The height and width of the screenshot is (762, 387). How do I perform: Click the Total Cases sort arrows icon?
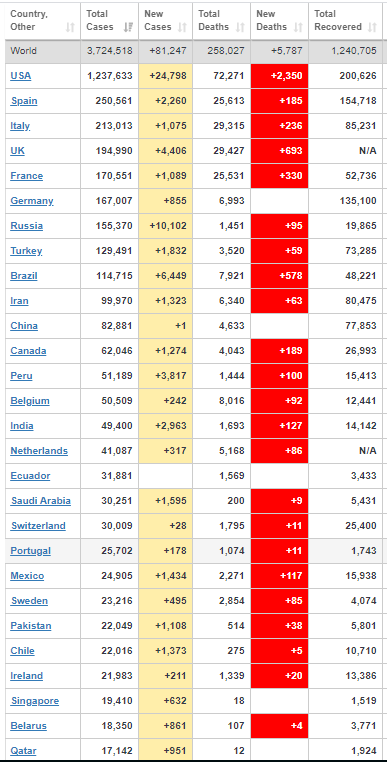tap(128, 27)
